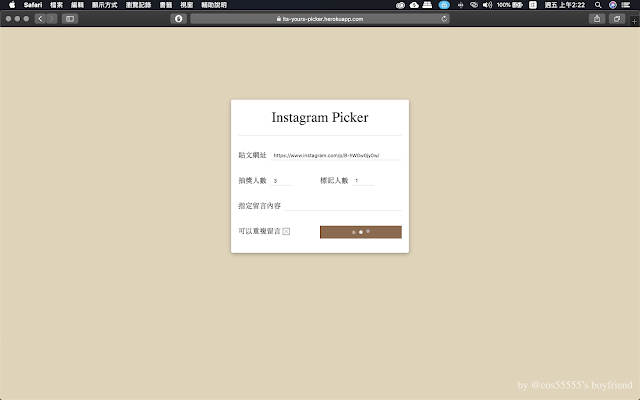Open the Safari menu
Image resolution: width=640 pixels, height=400 pixels.
[33, 5]
